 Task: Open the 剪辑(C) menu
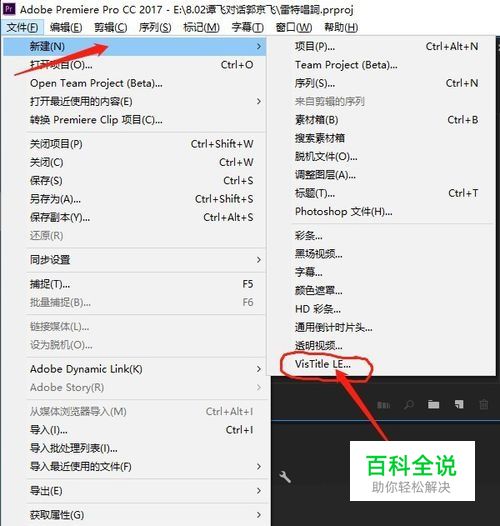tap(110, 27)
